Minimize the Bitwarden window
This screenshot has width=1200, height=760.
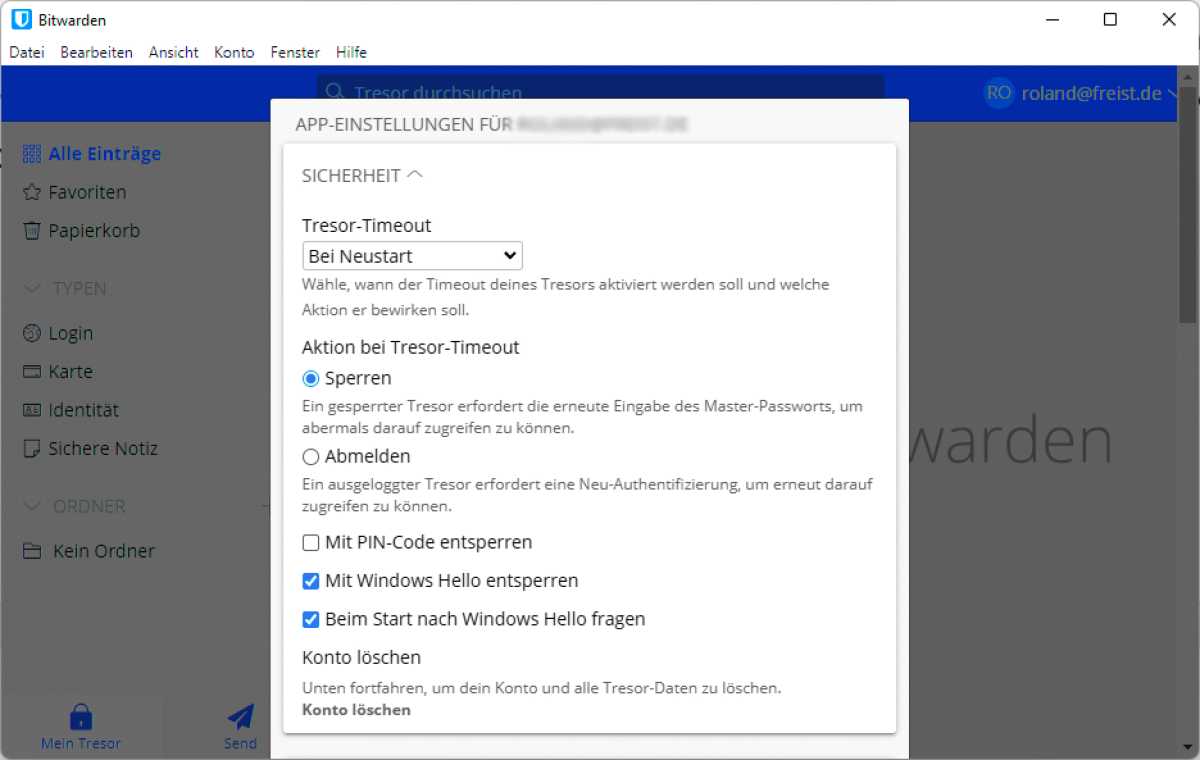[1052, 20]
